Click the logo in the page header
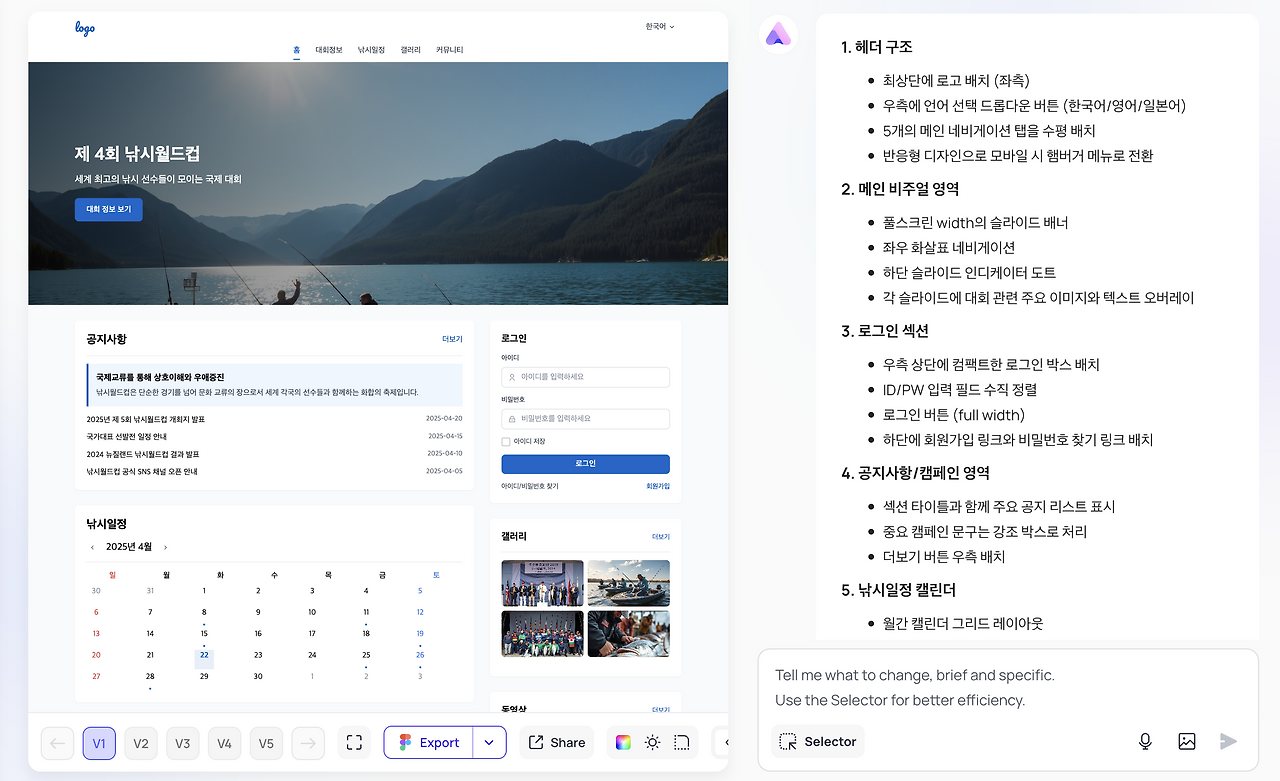Viewport: 1280px width, 781px height. [84, 29]
